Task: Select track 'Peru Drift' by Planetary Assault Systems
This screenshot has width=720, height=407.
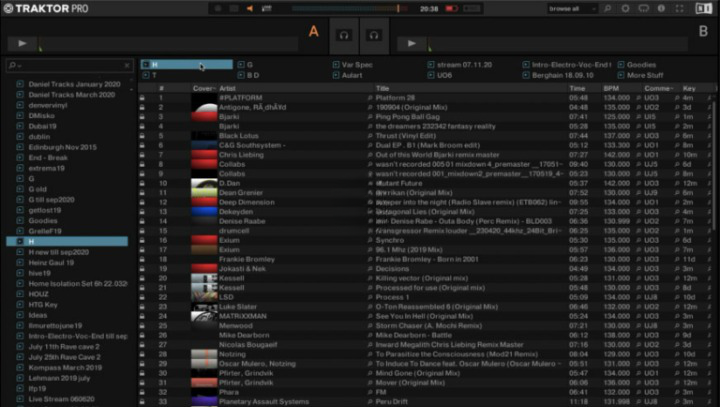Action: (392, 402)
